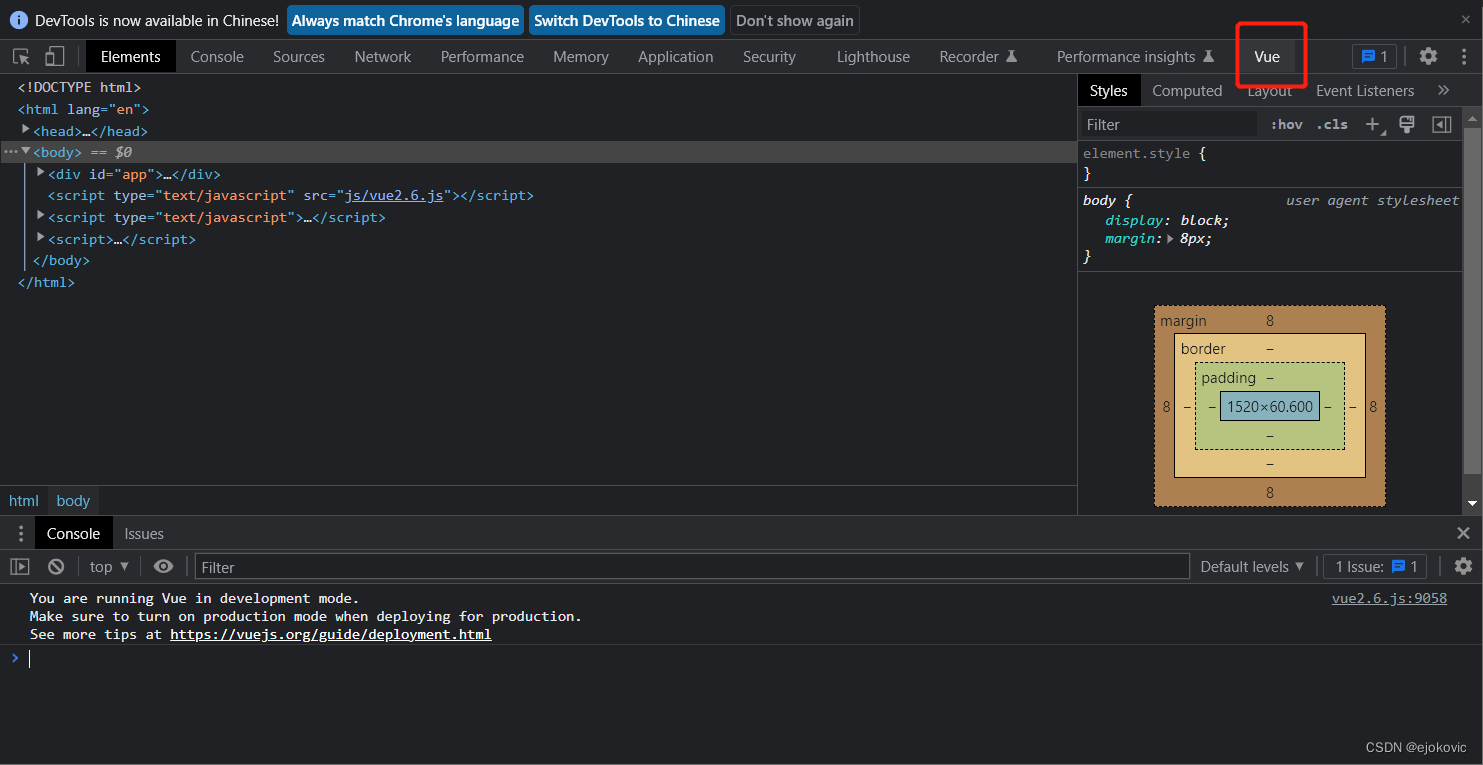Focus the Styles Filter input
This screenshot has height=765, width=1483.
point(1168,124)
